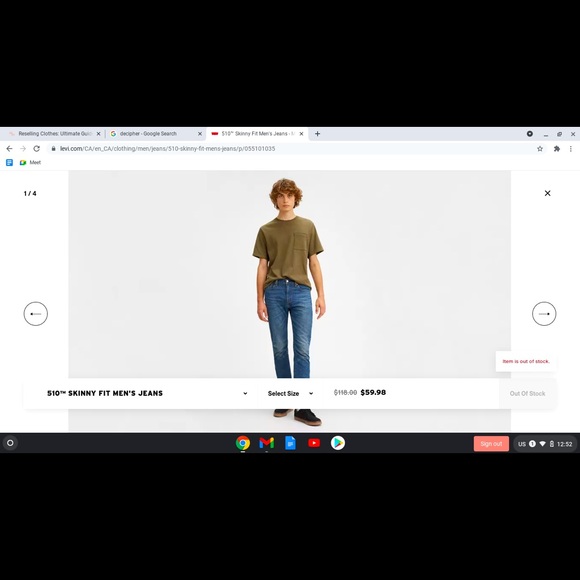Open the status tray at the 12:52 clock
The width and height of the screenshot is (580, 580).
(x=564, y=444)
